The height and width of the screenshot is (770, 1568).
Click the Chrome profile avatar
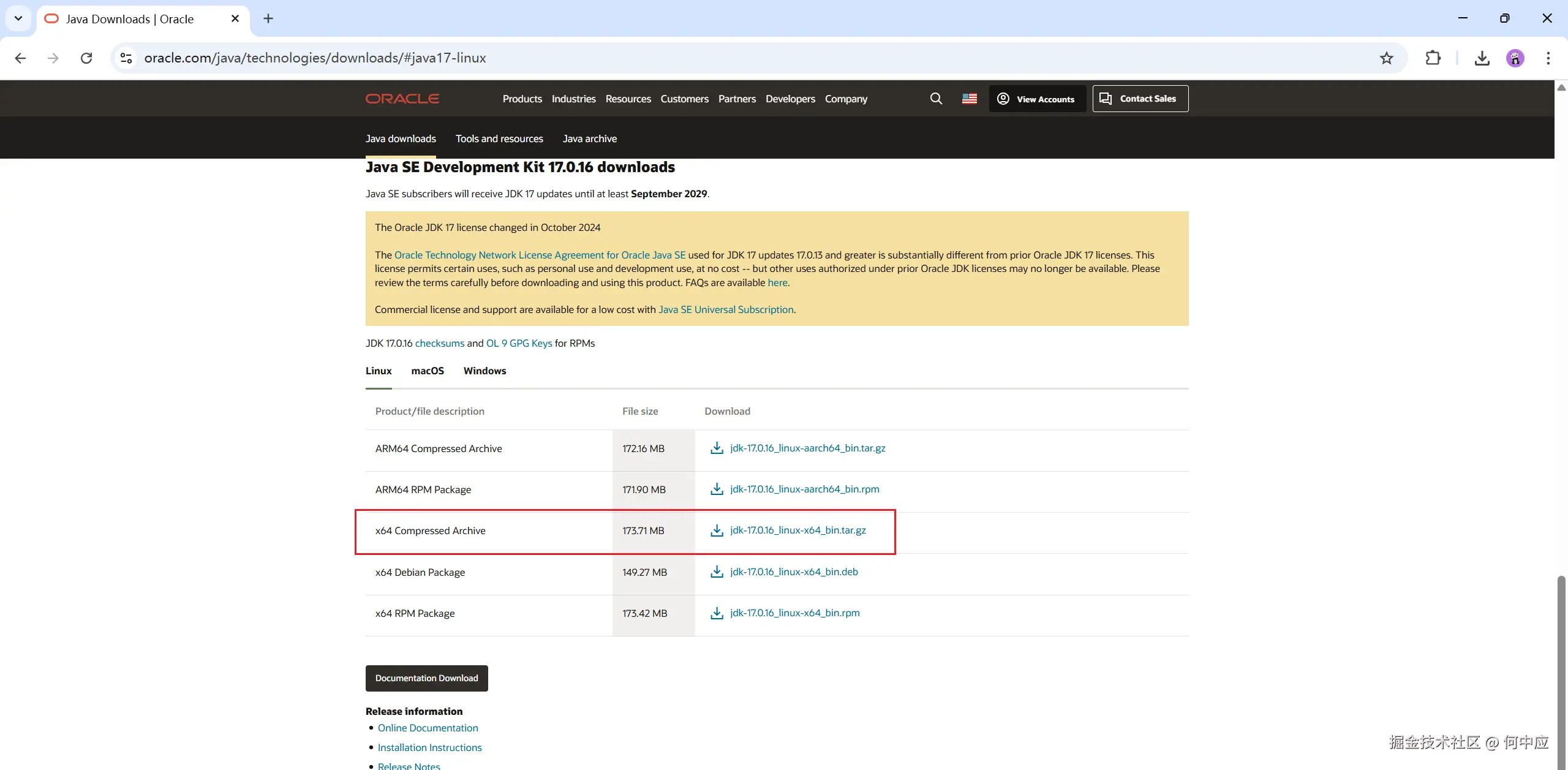click(x=1515, y=58)
